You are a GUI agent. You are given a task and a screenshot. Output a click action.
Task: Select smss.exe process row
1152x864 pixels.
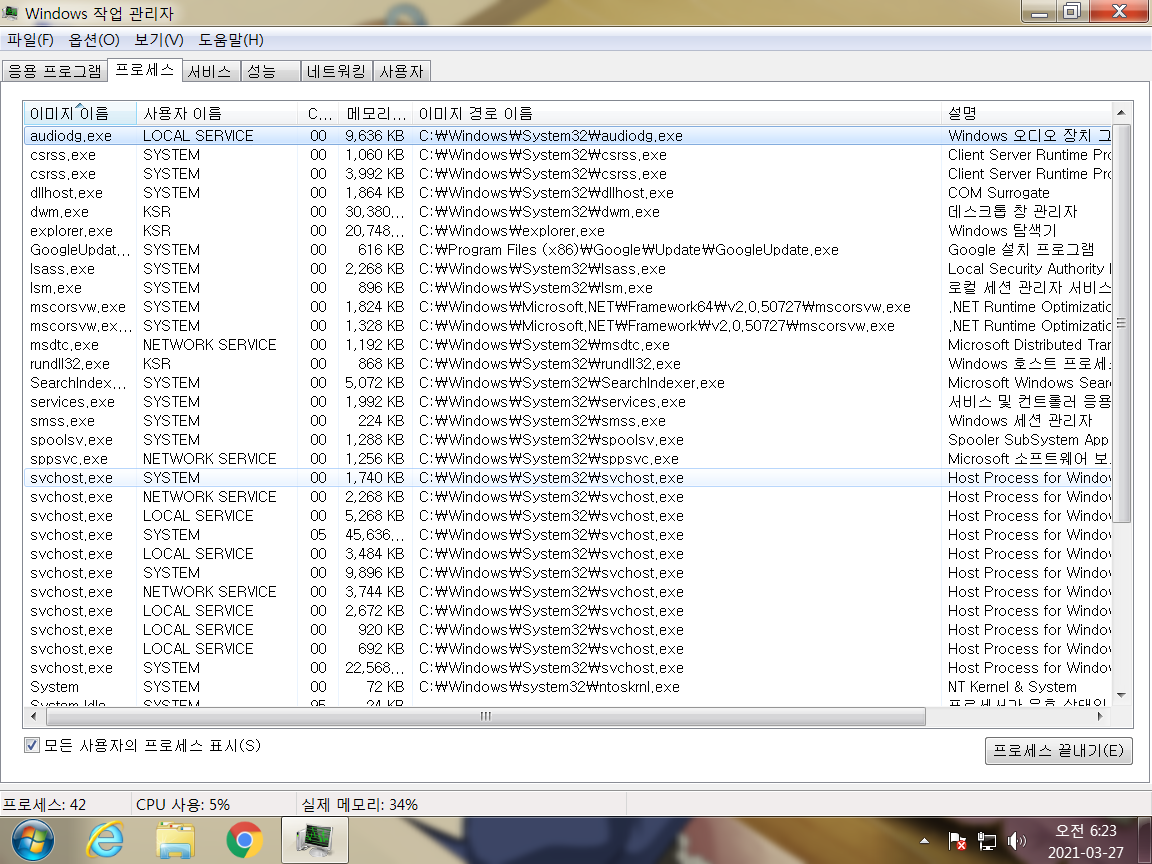coord(568,421)
